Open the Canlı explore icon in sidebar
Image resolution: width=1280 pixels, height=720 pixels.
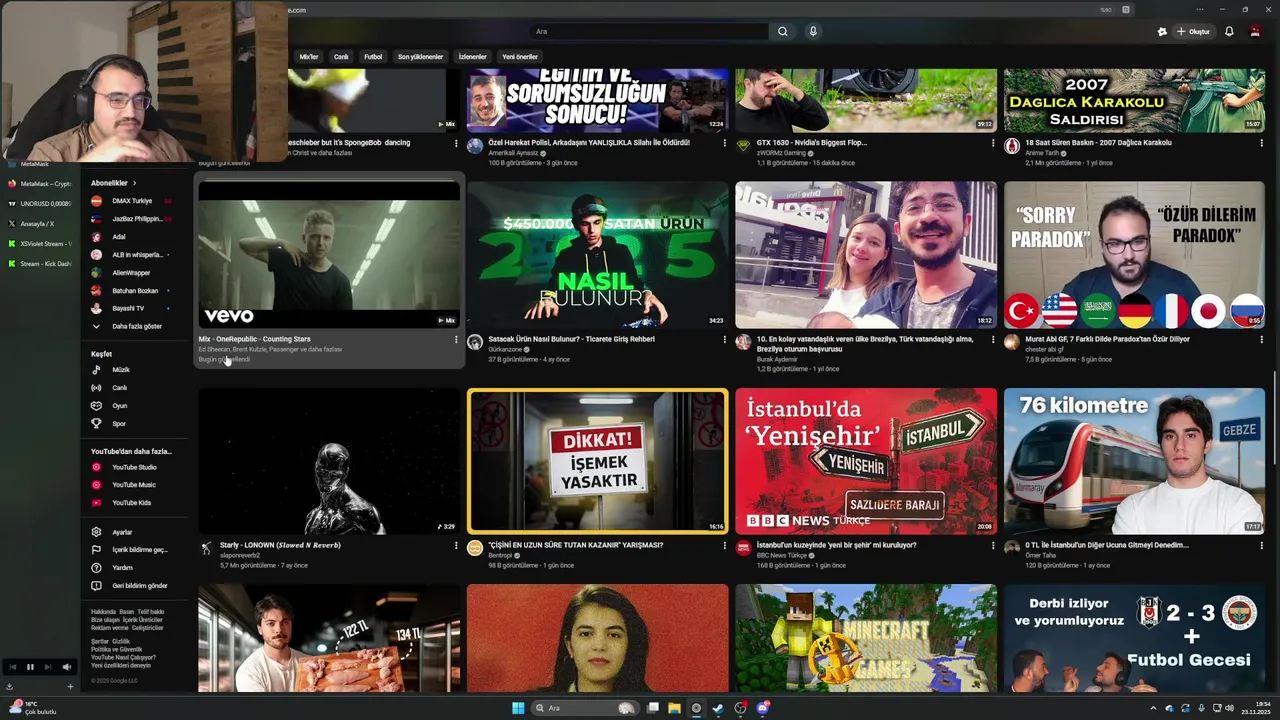tap(96, 388)
